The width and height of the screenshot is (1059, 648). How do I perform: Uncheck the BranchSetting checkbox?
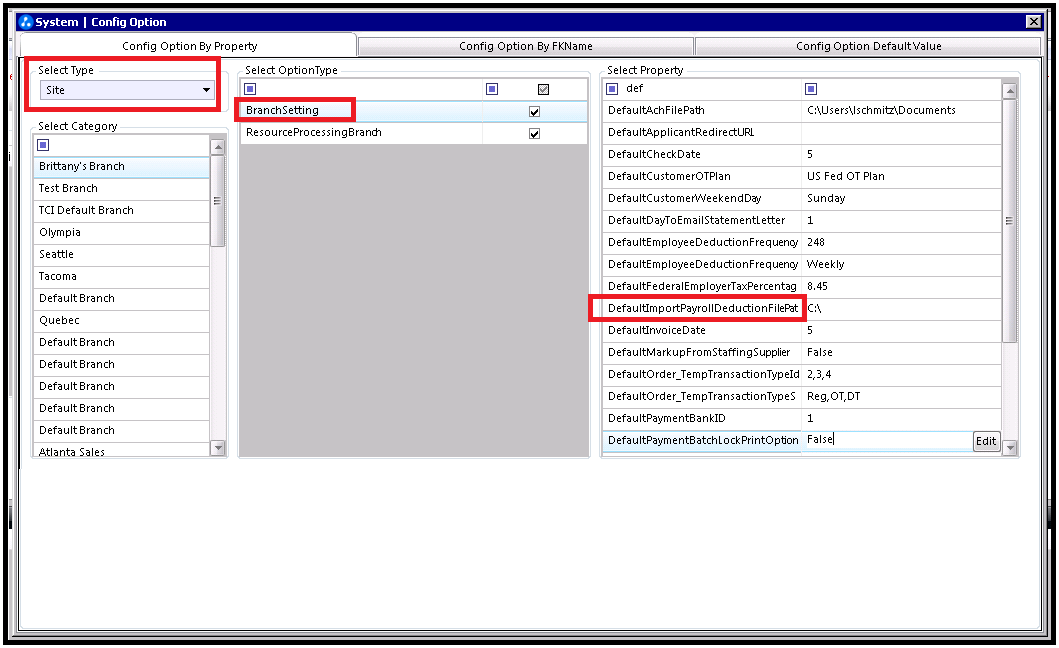click(534, 111)
